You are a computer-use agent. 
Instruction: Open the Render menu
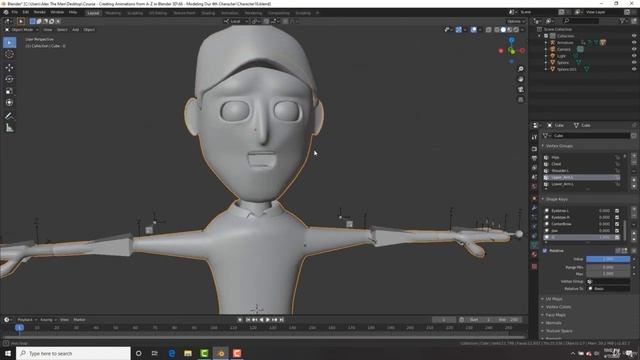click(40, 12)
